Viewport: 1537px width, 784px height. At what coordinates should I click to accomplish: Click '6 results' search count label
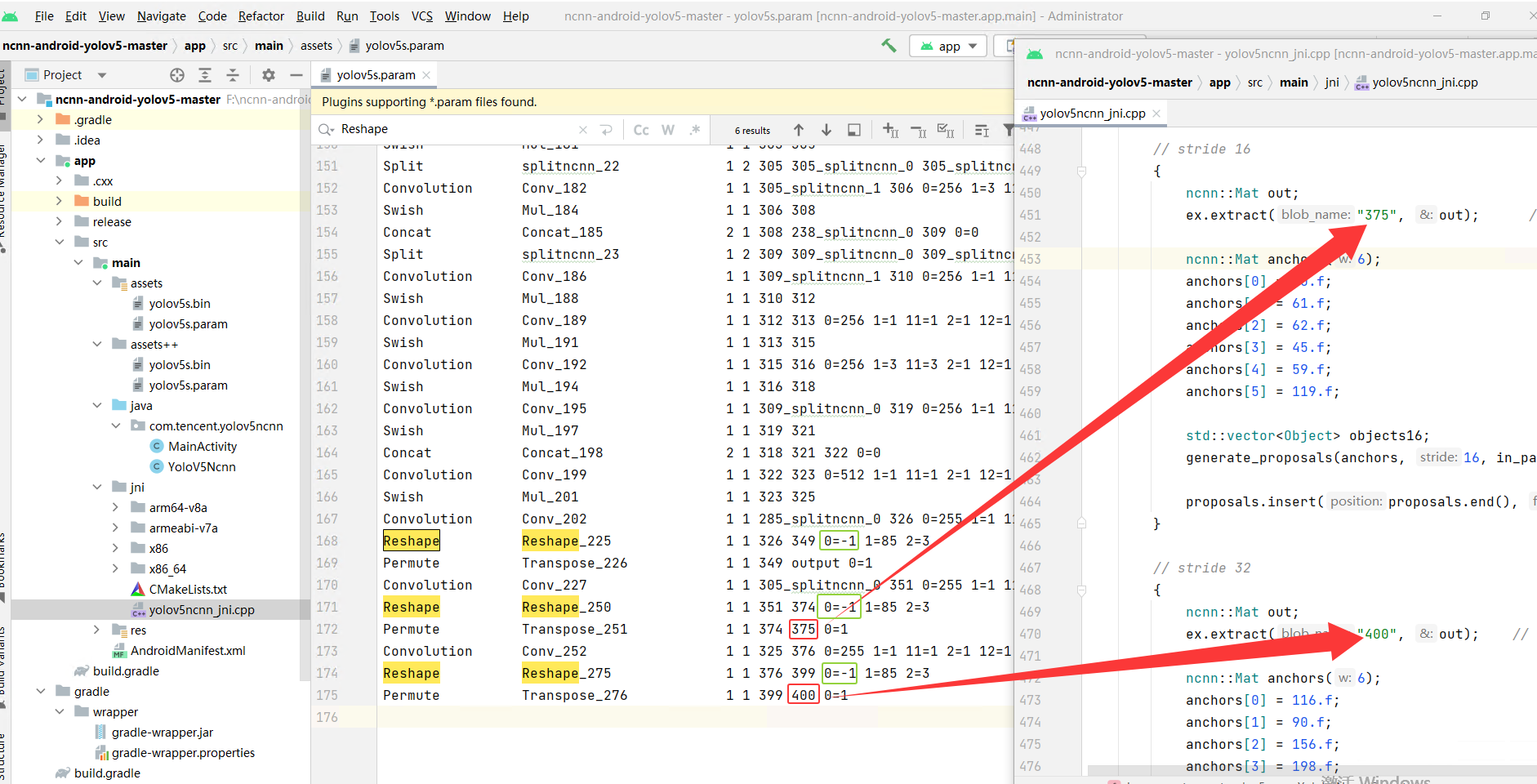point(752,131)
